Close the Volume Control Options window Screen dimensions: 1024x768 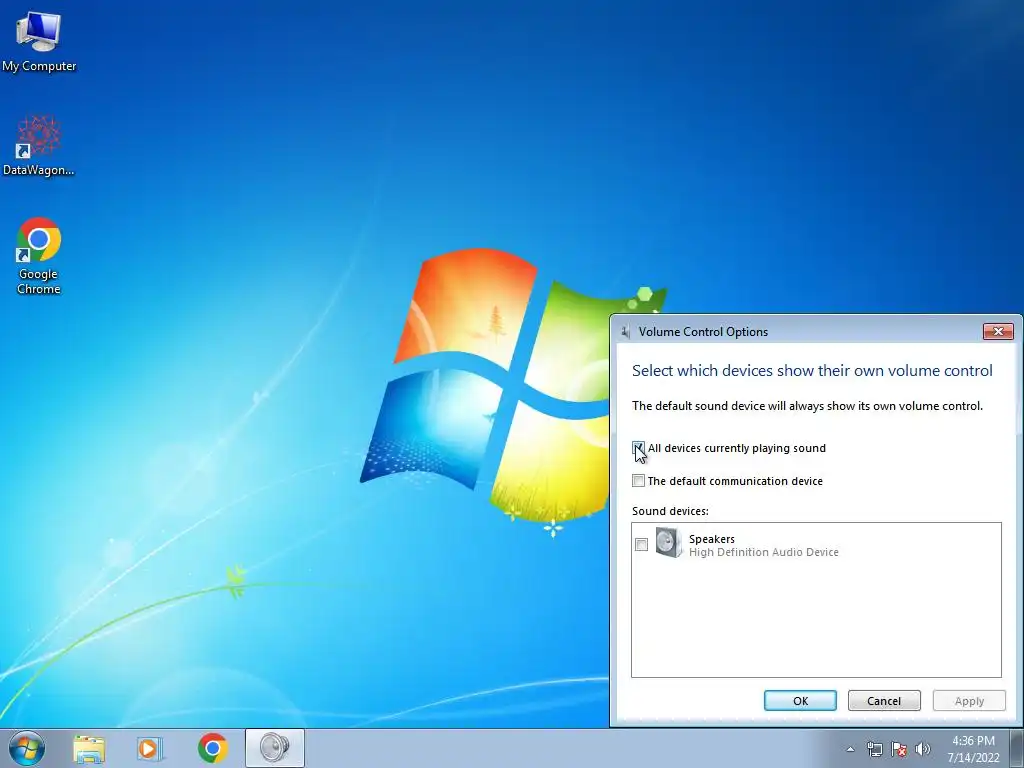click(x=998, y=331)
